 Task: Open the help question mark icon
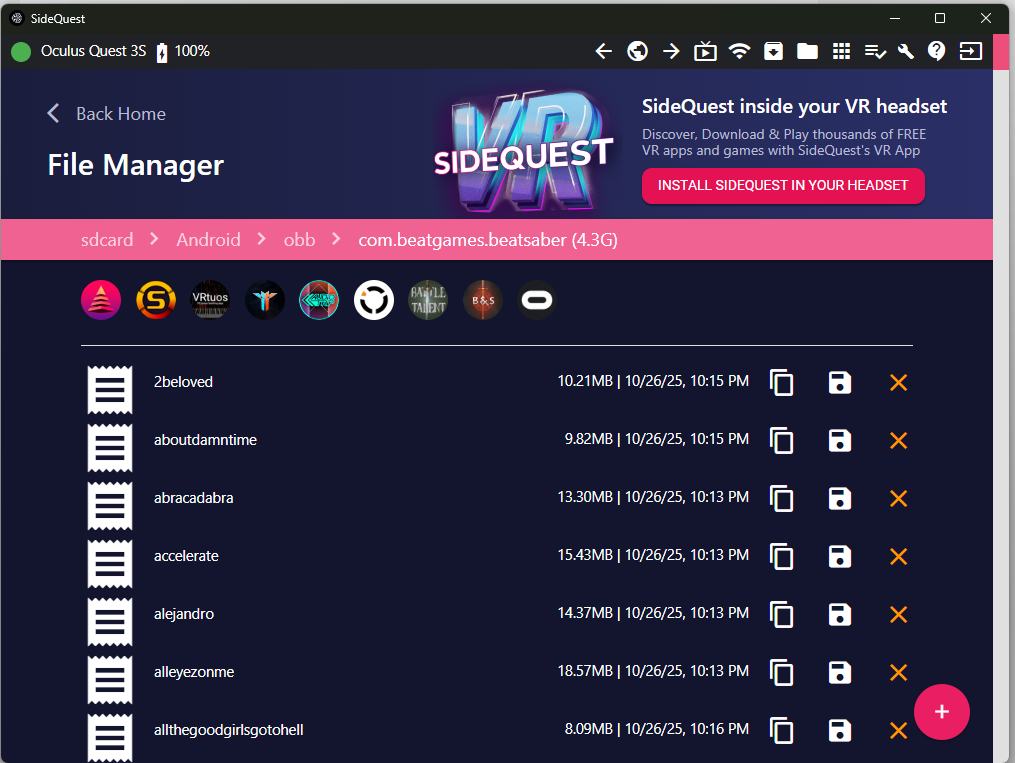click(x=937, y=51)
